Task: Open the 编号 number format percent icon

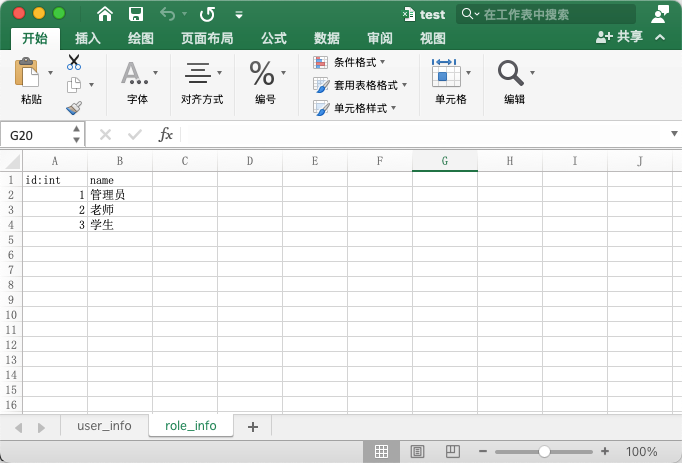Action: [x=262, y=73]
